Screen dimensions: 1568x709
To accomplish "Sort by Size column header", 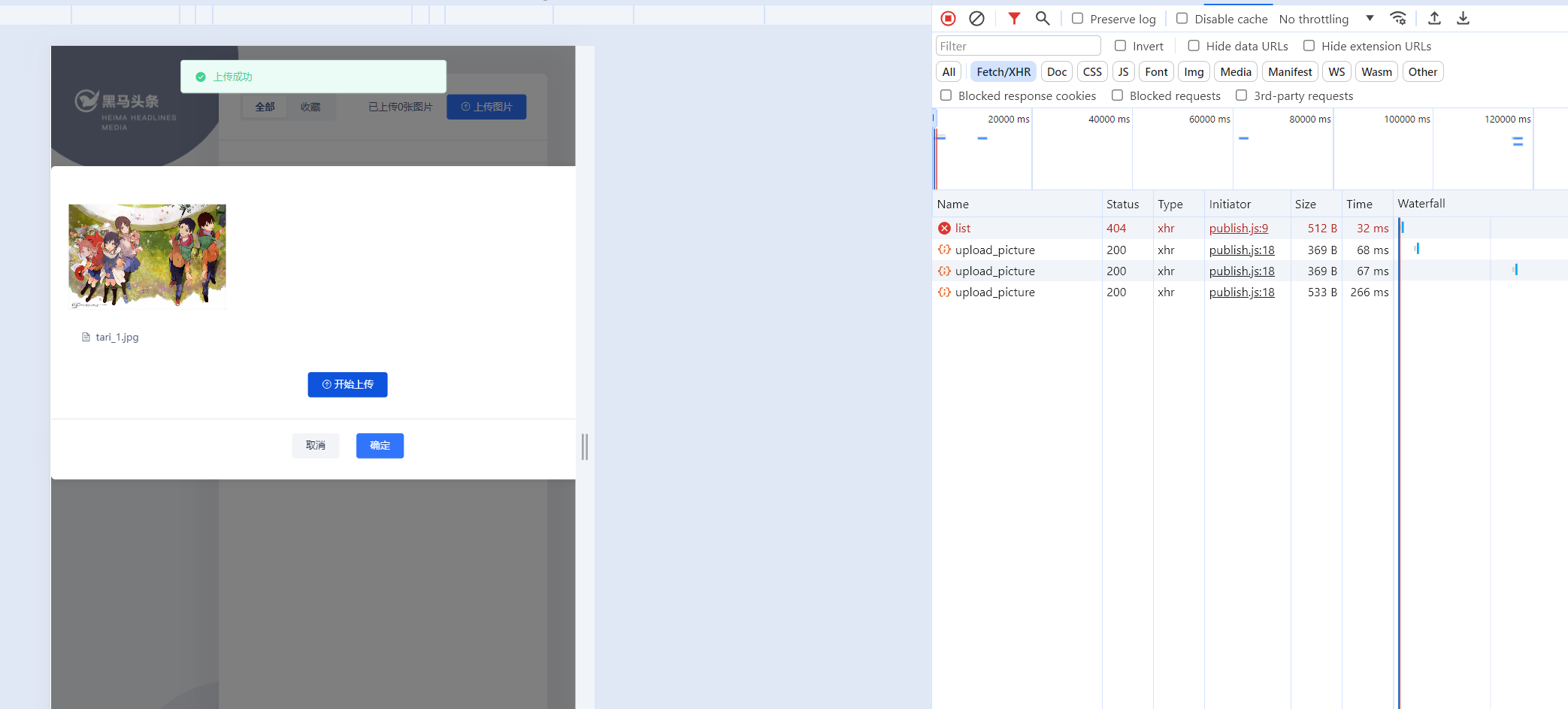I will [x=1316, y=205].
